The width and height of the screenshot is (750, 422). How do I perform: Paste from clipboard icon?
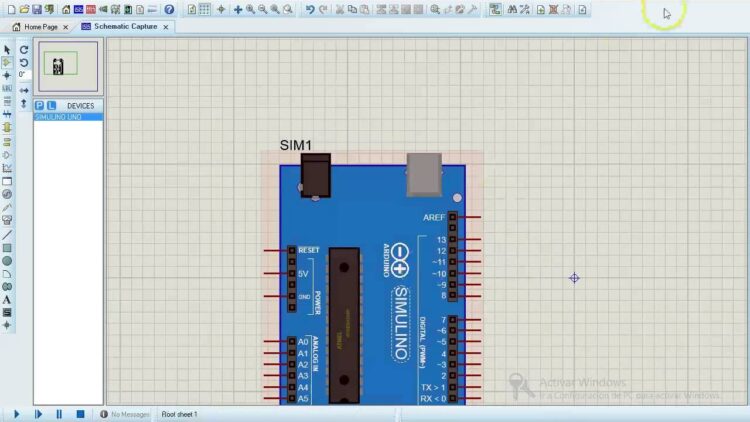(364, 10)
